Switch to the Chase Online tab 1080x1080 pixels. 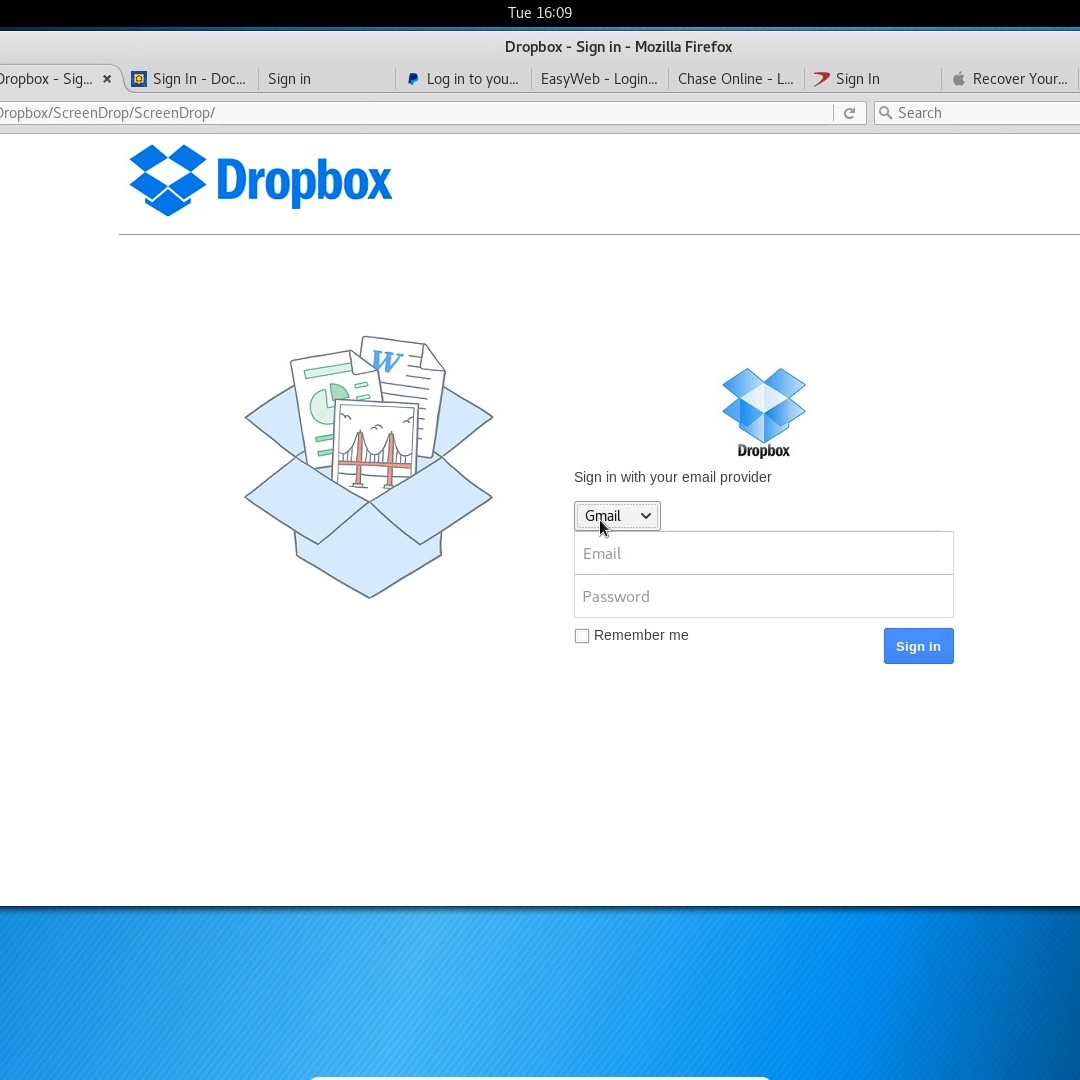coord(735,79)
